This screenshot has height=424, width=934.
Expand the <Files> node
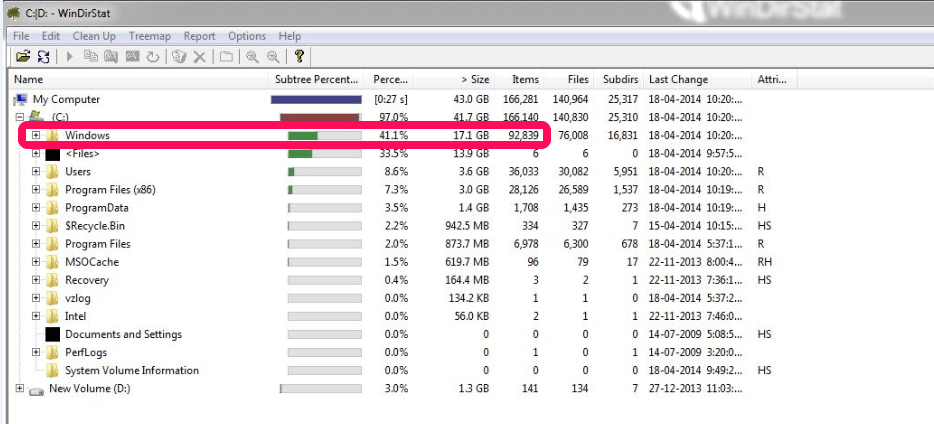pyautogui.click(x=36, y=154)
